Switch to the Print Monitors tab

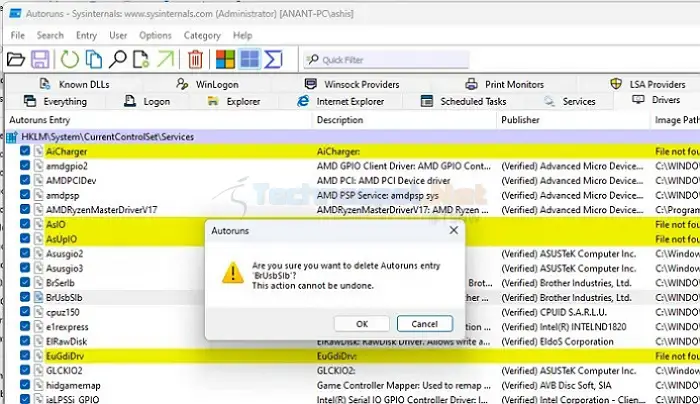pos(505,84)
